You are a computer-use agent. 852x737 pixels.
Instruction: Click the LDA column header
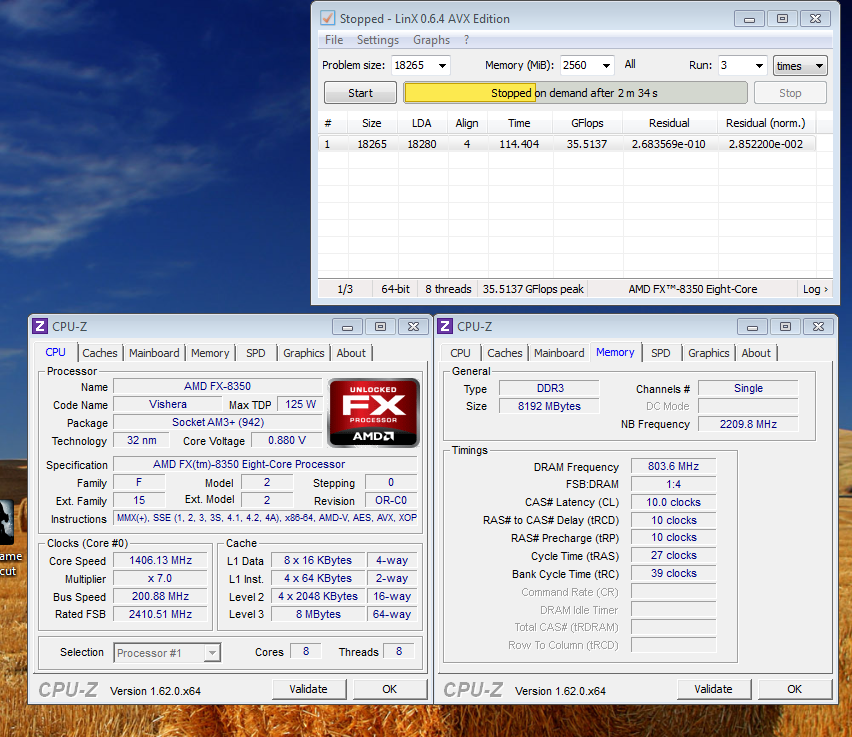(422, 123)
